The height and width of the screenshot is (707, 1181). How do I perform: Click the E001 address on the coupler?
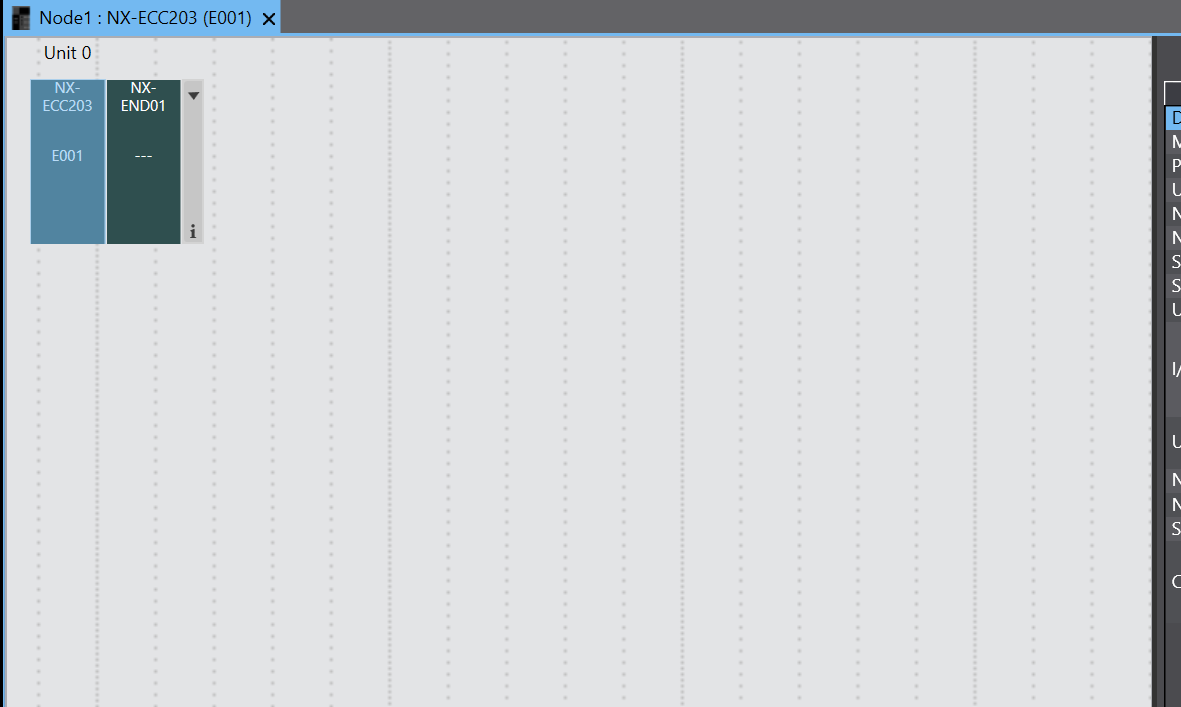tap(67, 156)
